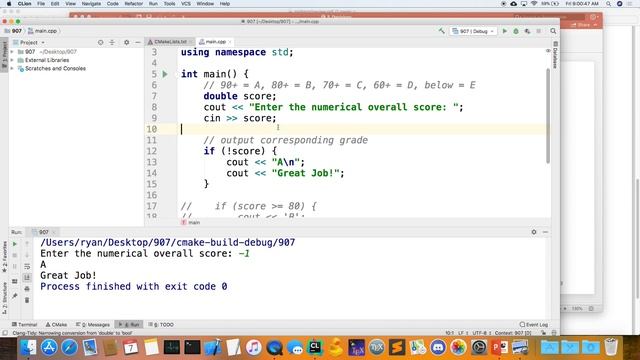Click the UTF-8 encoding selector
The width and height of the screenshot is (640, 360).
click(x=482, y=333)
